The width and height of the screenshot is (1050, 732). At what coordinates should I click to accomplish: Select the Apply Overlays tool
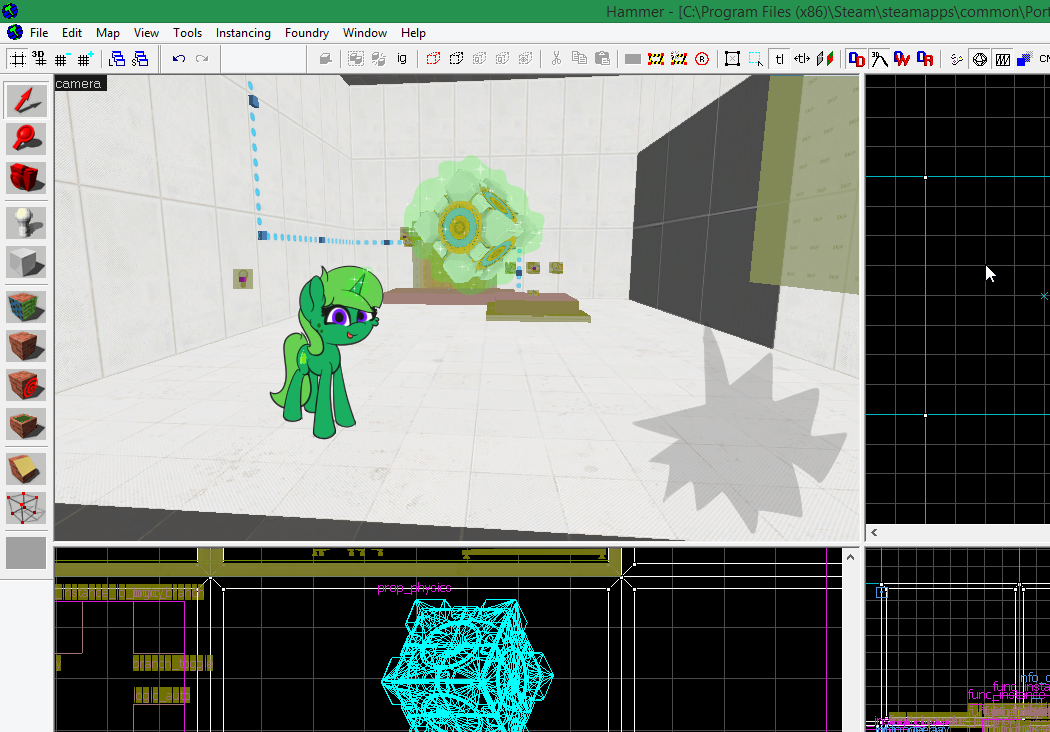click(26, 423)
